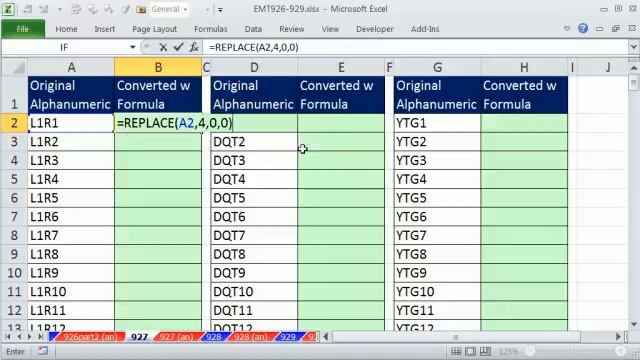Screen dimensions: 640x360
Task: Select row 5 header
Action: 14,179
